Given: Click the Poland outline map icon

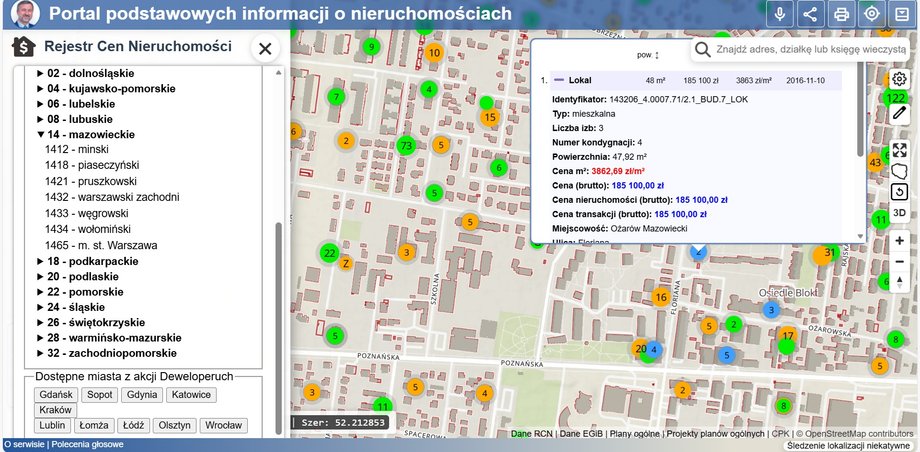Looking at the screenshot, I should pos(899,171).
